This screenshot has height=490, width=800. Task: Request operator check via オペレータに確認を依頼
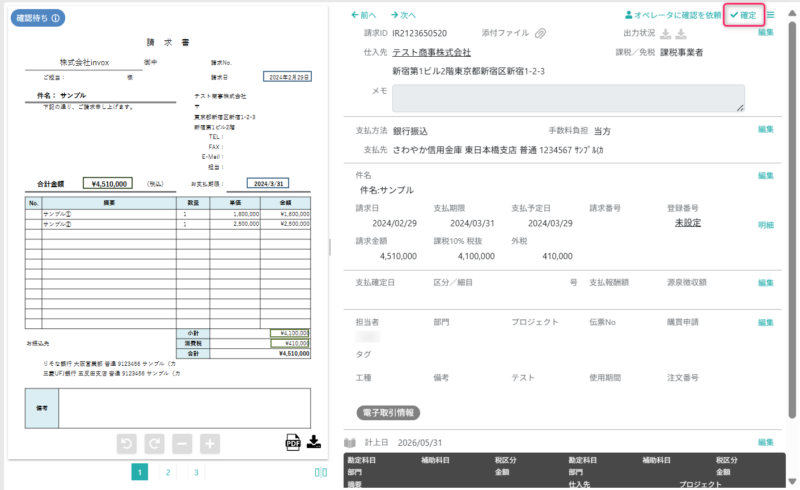(673, 15)
